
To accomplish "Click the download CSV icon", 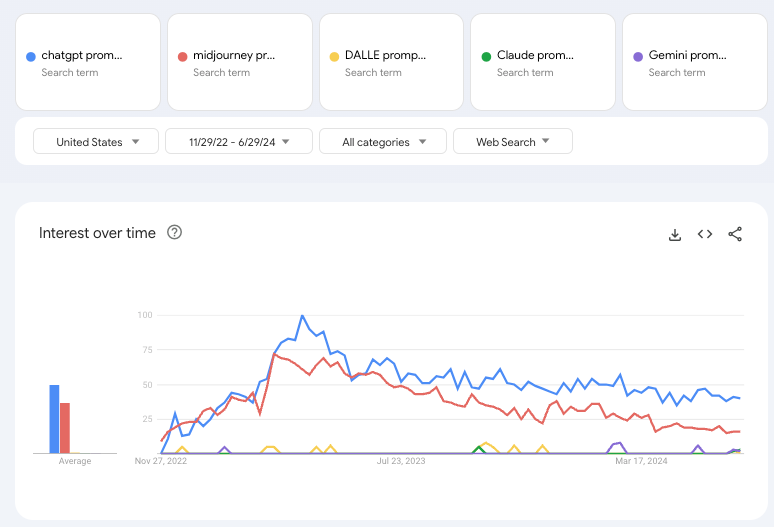I will coord(675,234).
